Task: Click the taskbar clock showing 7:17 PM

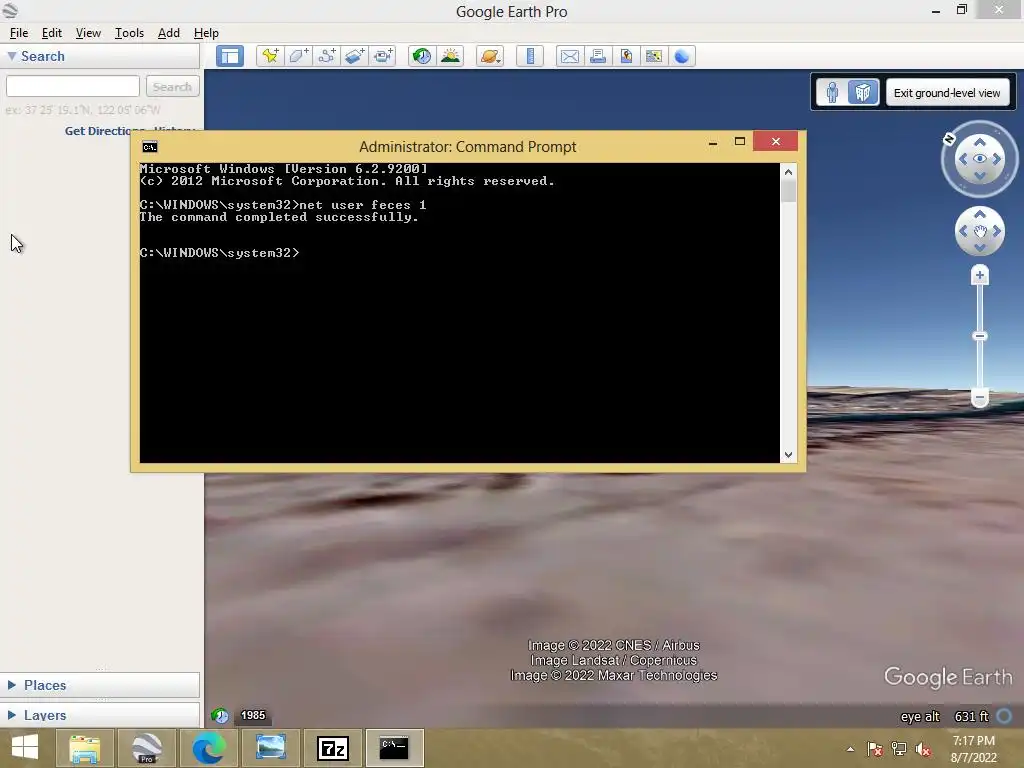Action: pyautogui.click(x=974, y=749)
